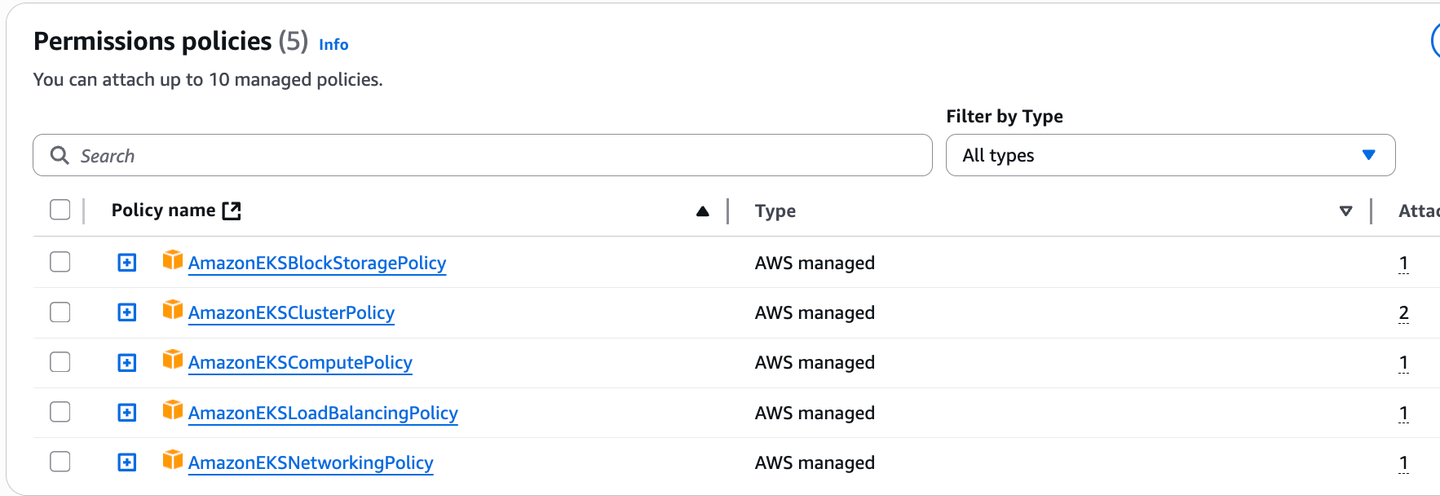Check the AmazonEKSBlockStoragePolicy row checkbox
This screenshot has height=496, width=1440.
click(60, 262)
